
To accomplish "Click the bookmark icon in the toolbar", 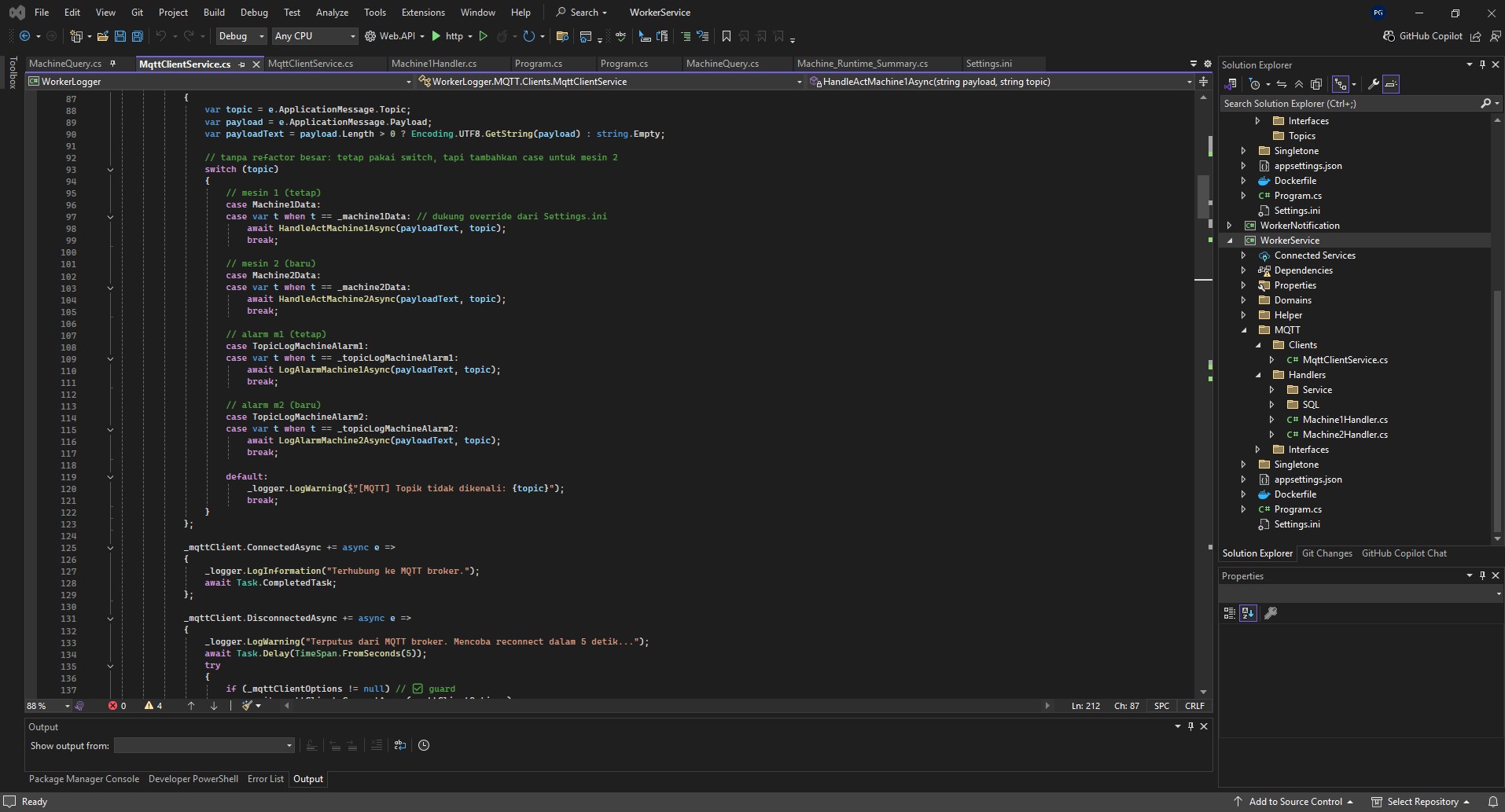I will [726, 36].
